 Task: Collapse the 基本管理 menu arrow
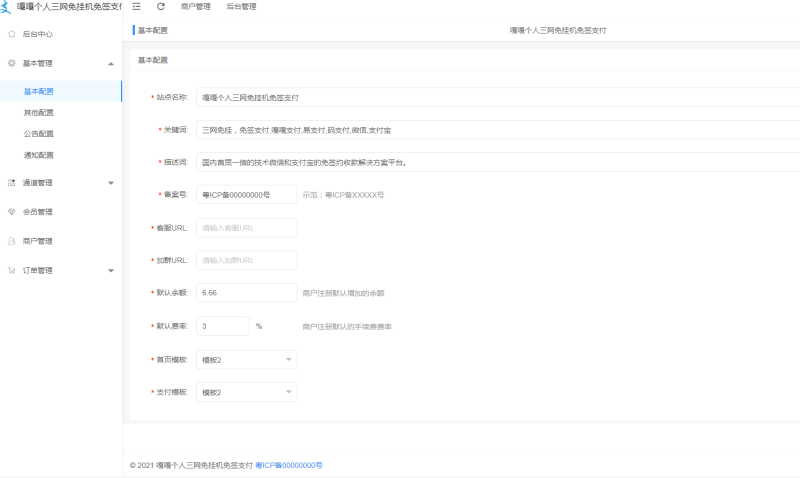click(x=111, y=64)
